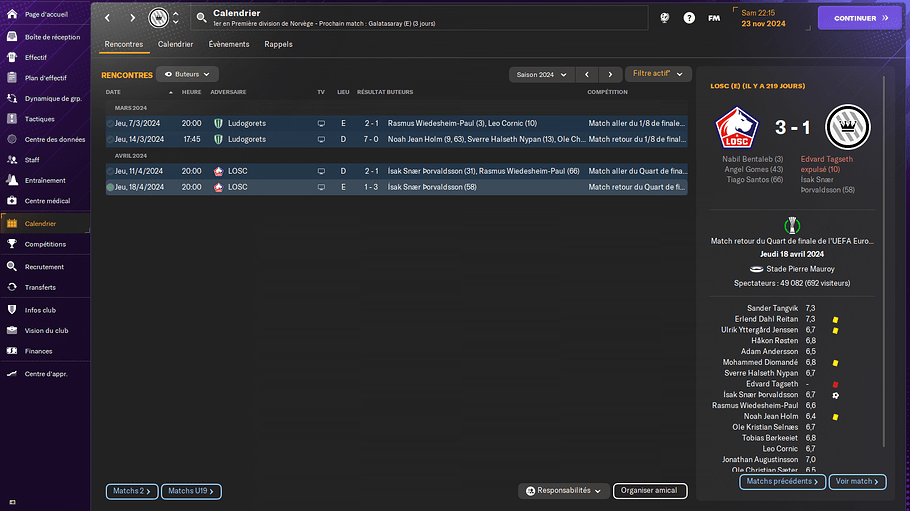
Task: Open Compétitions trophy icon
Action: [x=12, y=244]
